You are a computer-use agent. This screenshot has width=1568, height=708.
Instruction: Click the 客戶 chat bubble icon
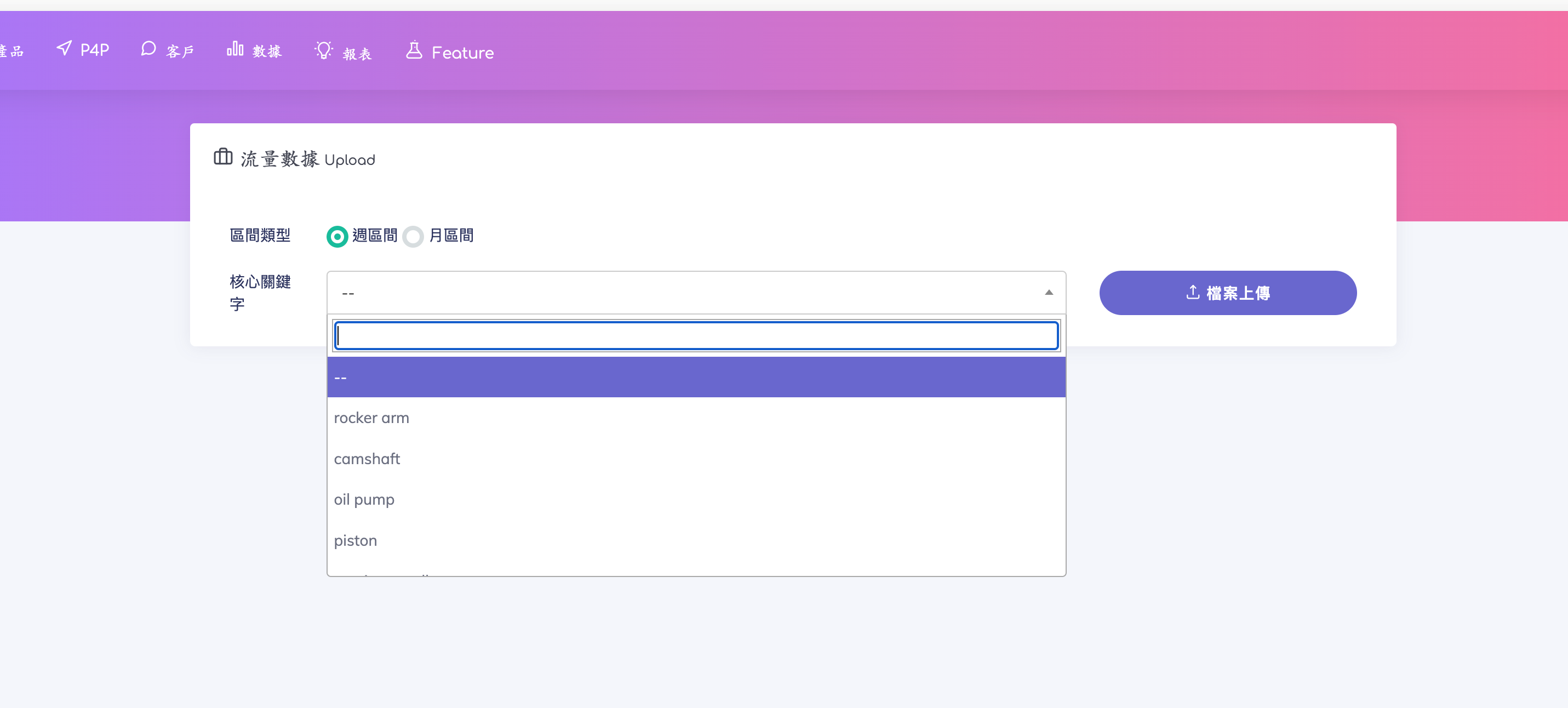pos(148,49)
